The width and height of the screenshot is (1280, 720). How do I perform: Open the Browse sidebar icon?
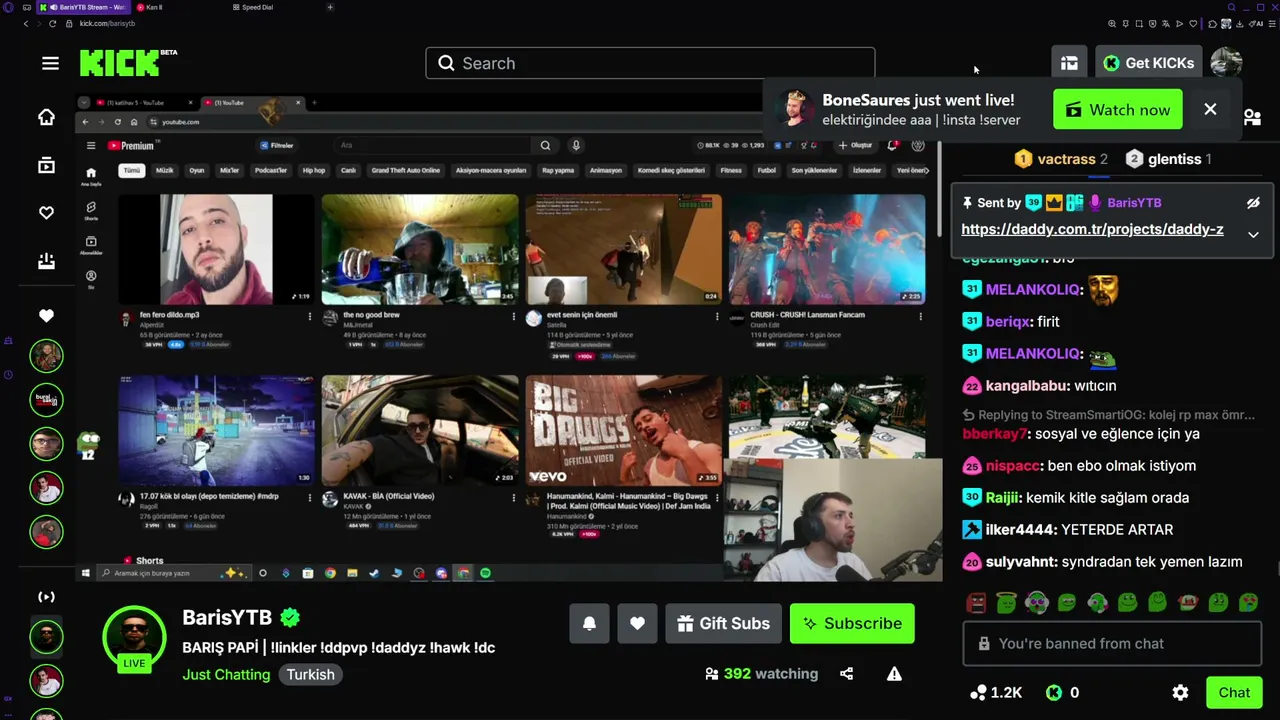[x=46, y=165]
